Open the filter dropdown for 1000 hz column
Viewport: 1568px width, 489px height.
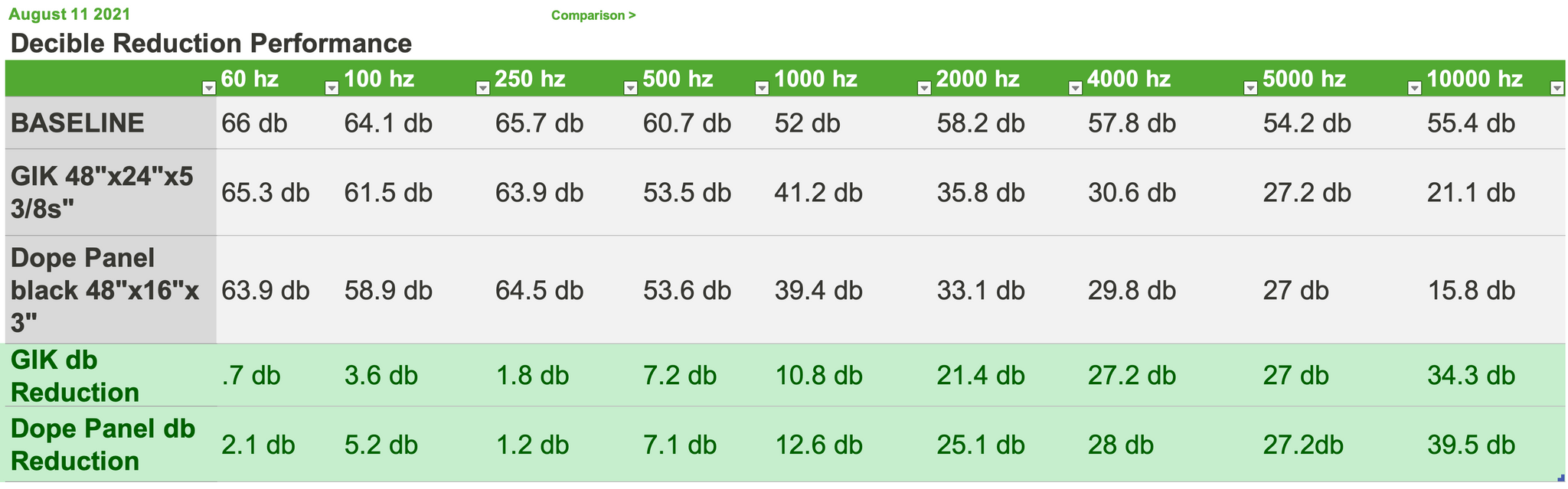924,88
